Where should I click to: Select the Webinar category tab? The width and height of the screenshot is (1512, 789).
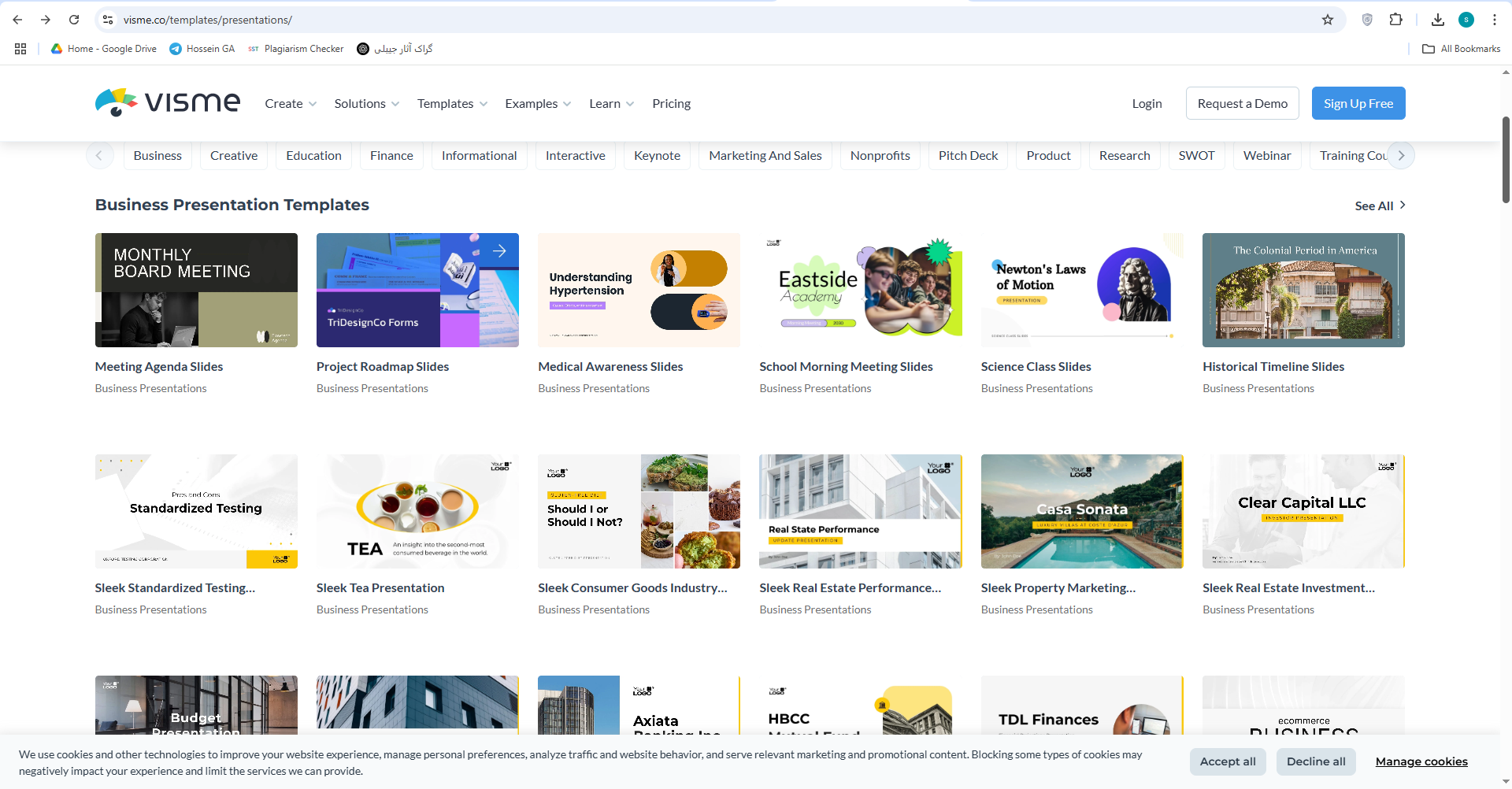pos(1266,156)
